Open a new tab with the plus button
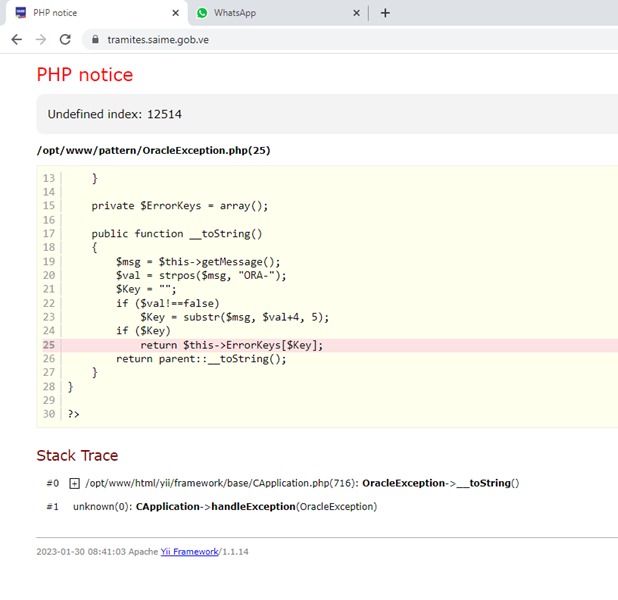The width and height of the screenshot is (618, 600). (x=385, y=13)
